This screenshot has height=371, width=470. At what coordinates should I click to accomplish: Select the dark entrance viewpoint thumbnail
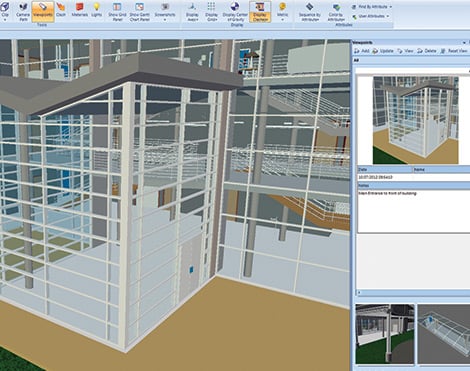(x=385, y=334)
